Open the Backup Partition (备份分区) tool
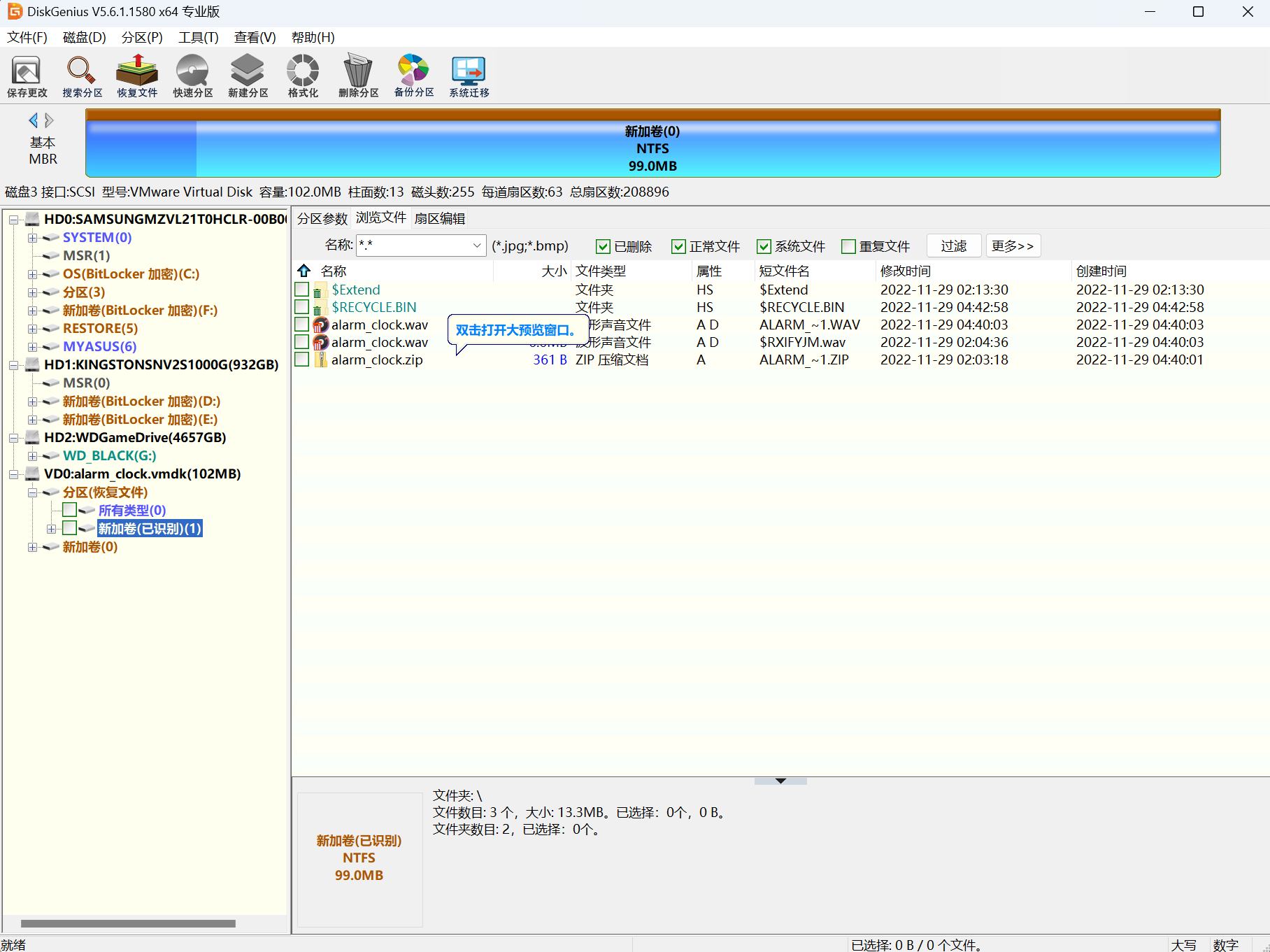The width and height of the screenshot is (1270, 952). tap(413, 76)
